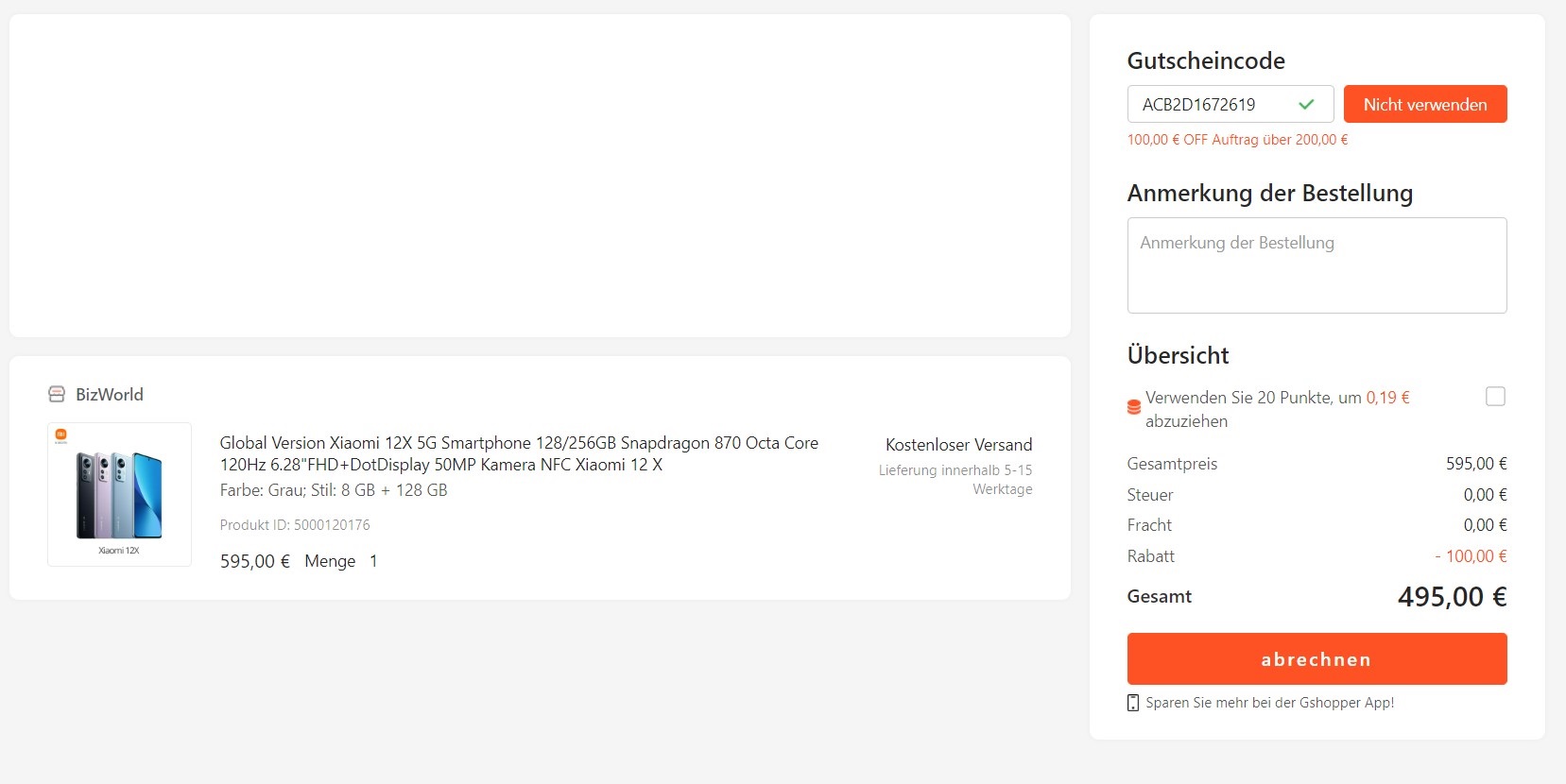Image resolution: width=1566 pixels, height=784 pixels.
Task: Click the abrechnen checkout button
Action: coord(1316,658)
